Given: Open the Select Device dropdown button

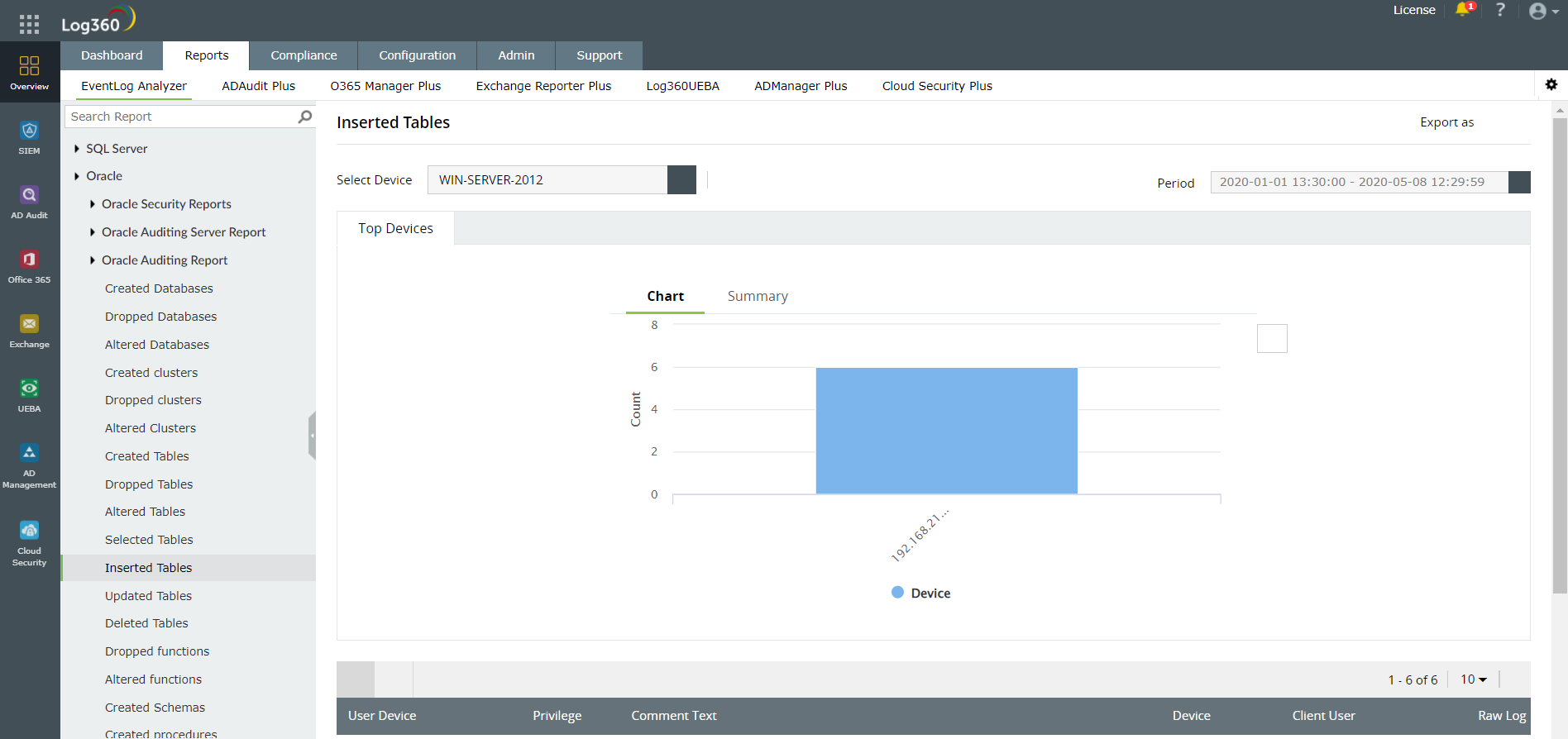Looking at the screenshot, I should (681, 180).
